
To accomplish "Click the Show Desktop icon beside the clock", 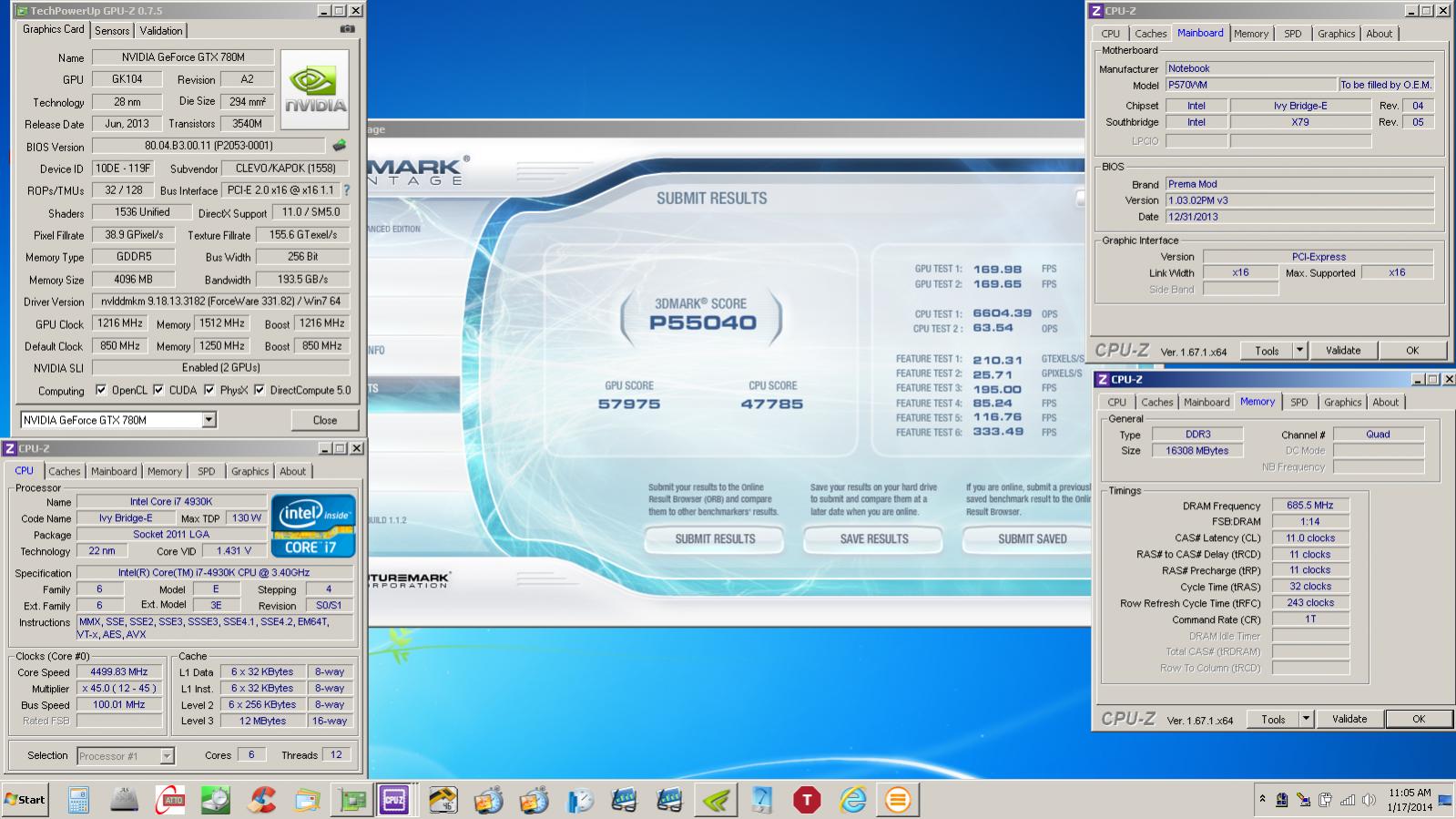I will [x=1445, y=800].
